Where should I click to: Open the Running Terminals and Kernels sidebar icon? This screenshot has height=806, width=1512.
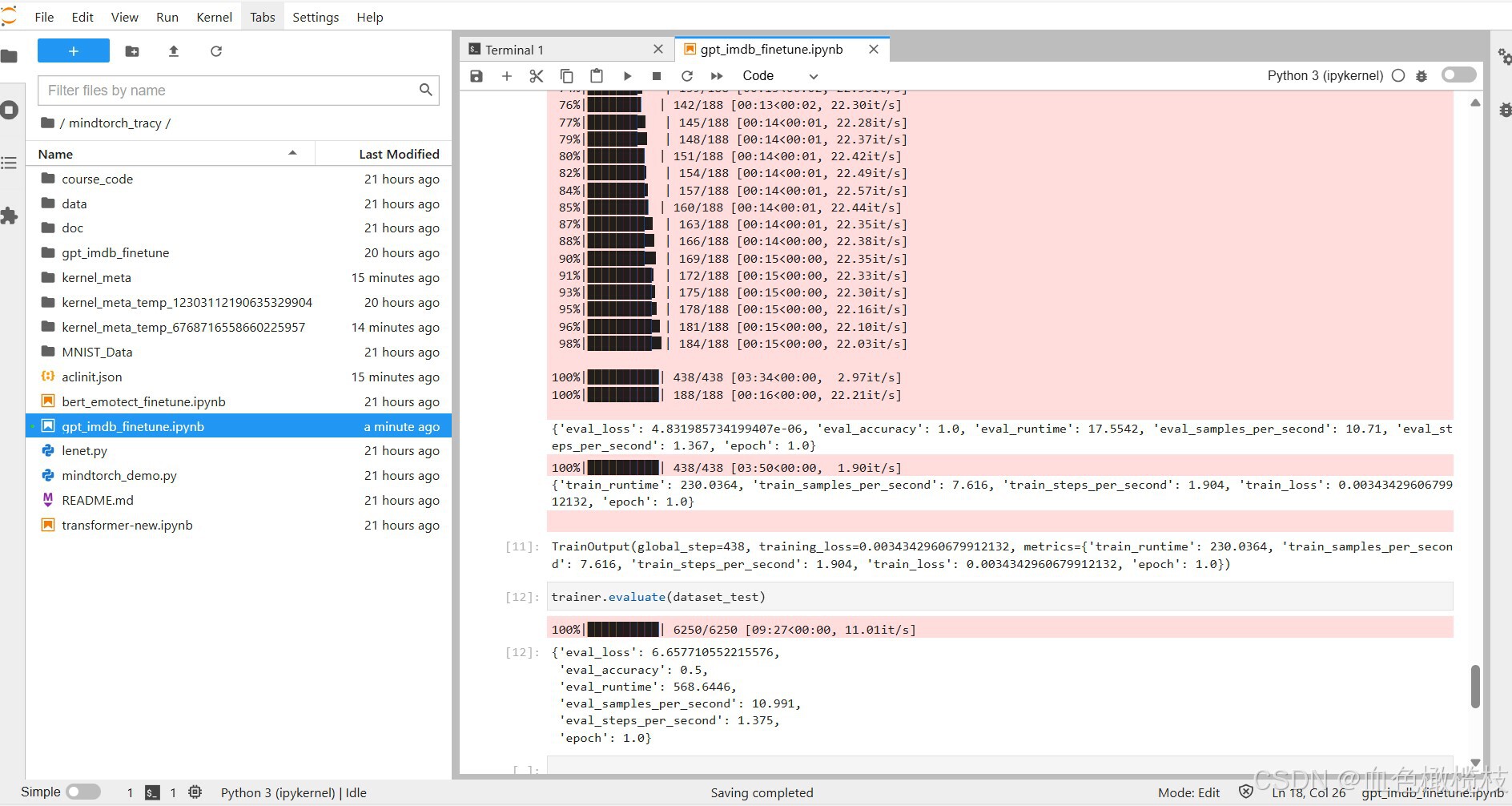10,110
